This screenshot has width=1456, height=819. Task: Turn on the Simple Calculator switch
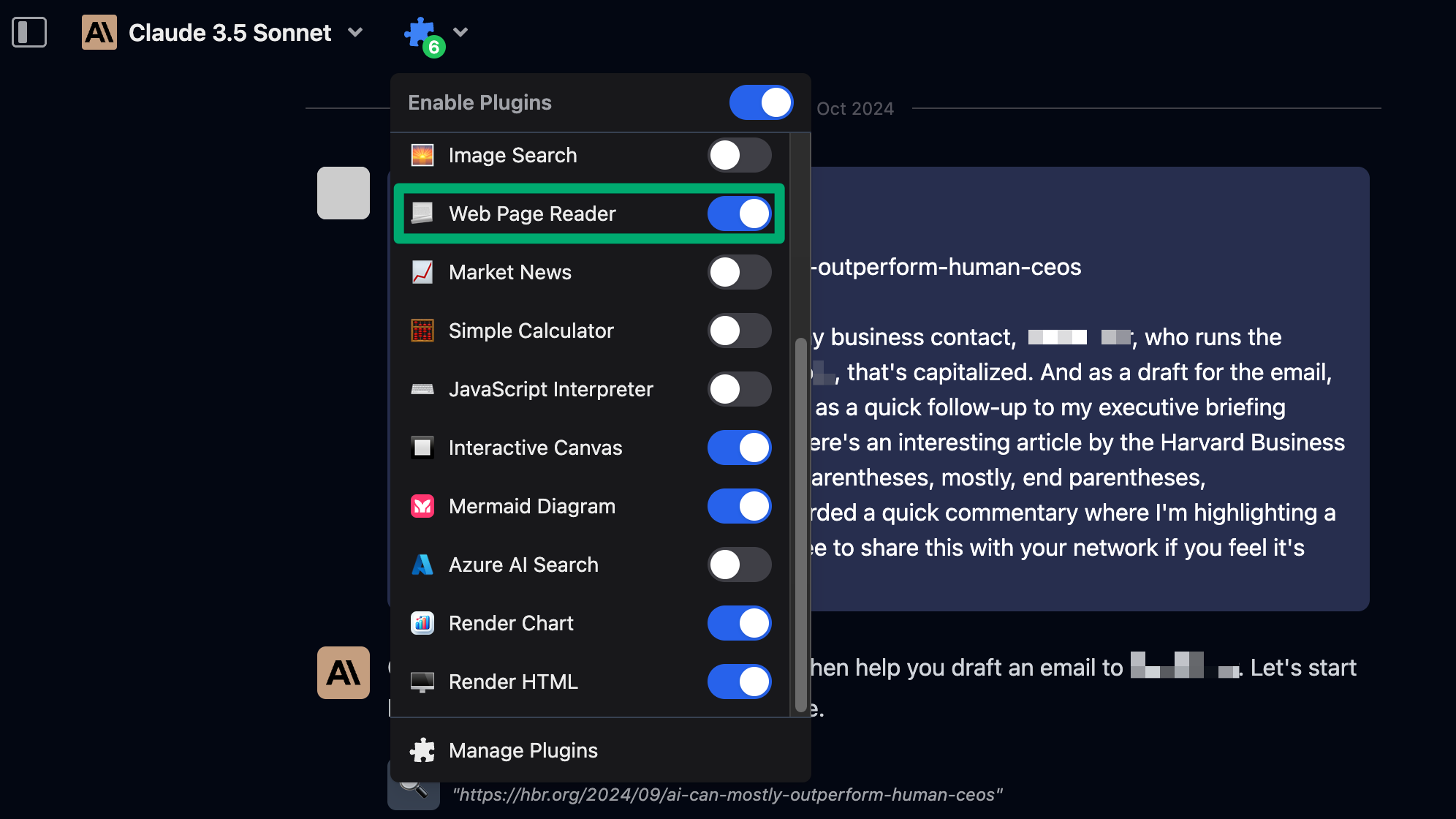pyautogui.click(x=739, y=331)
